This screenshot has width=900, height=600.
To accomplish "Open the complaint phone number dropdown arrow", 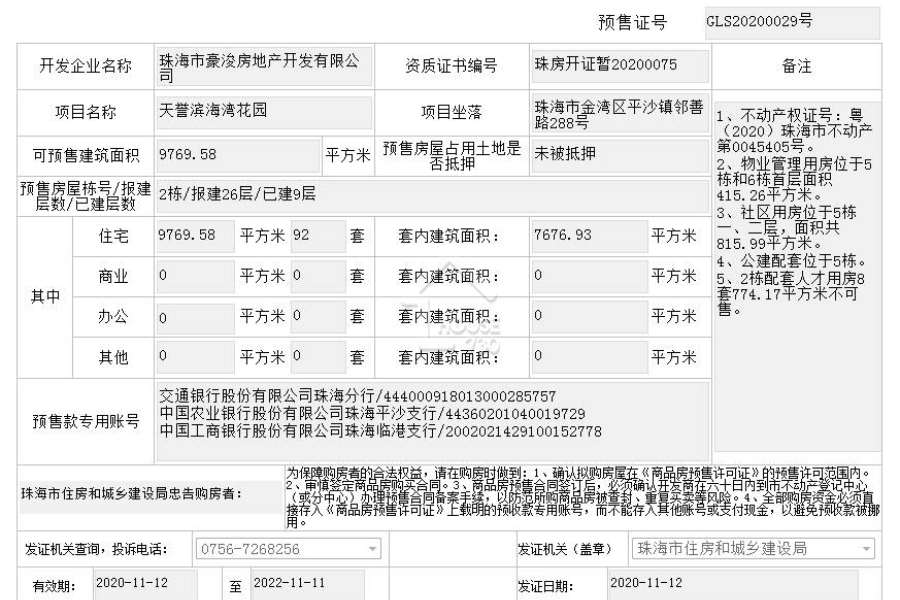I will coord(373,549).
